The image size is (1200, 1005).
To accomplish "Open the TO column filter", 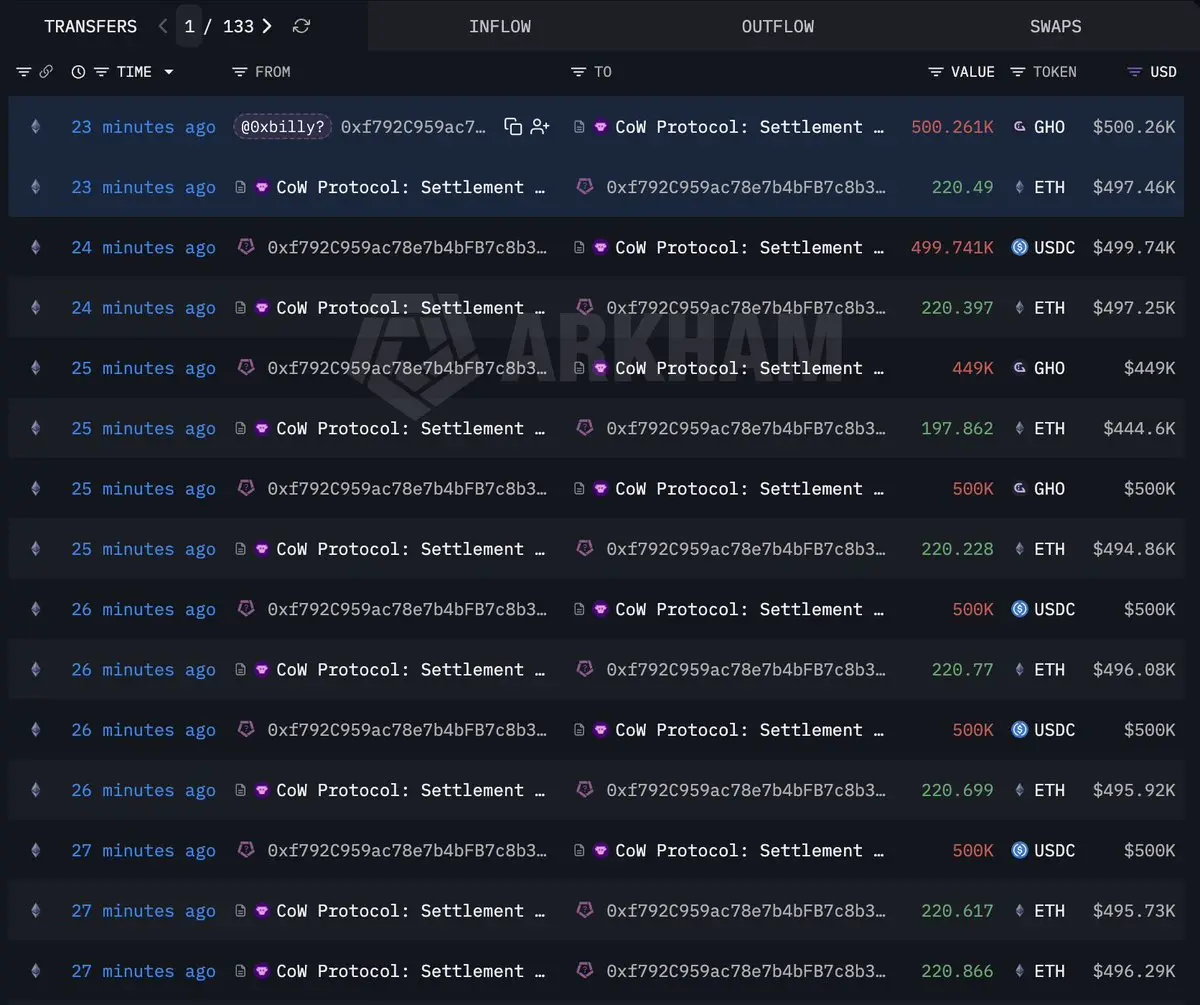I will (578, 72).
